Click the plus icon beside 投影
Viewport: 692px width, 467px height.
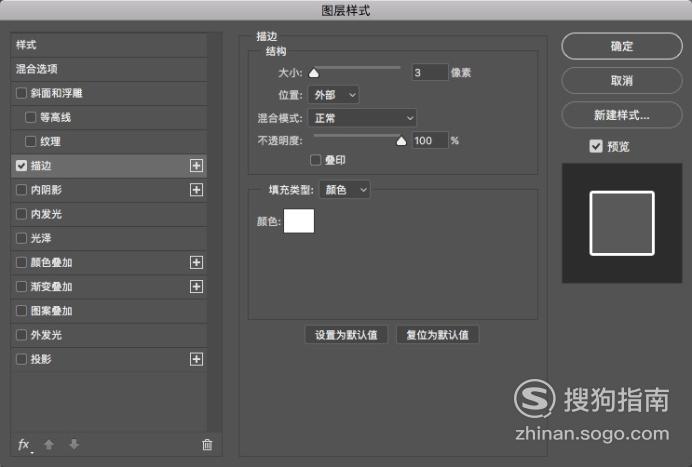point(196,359)
